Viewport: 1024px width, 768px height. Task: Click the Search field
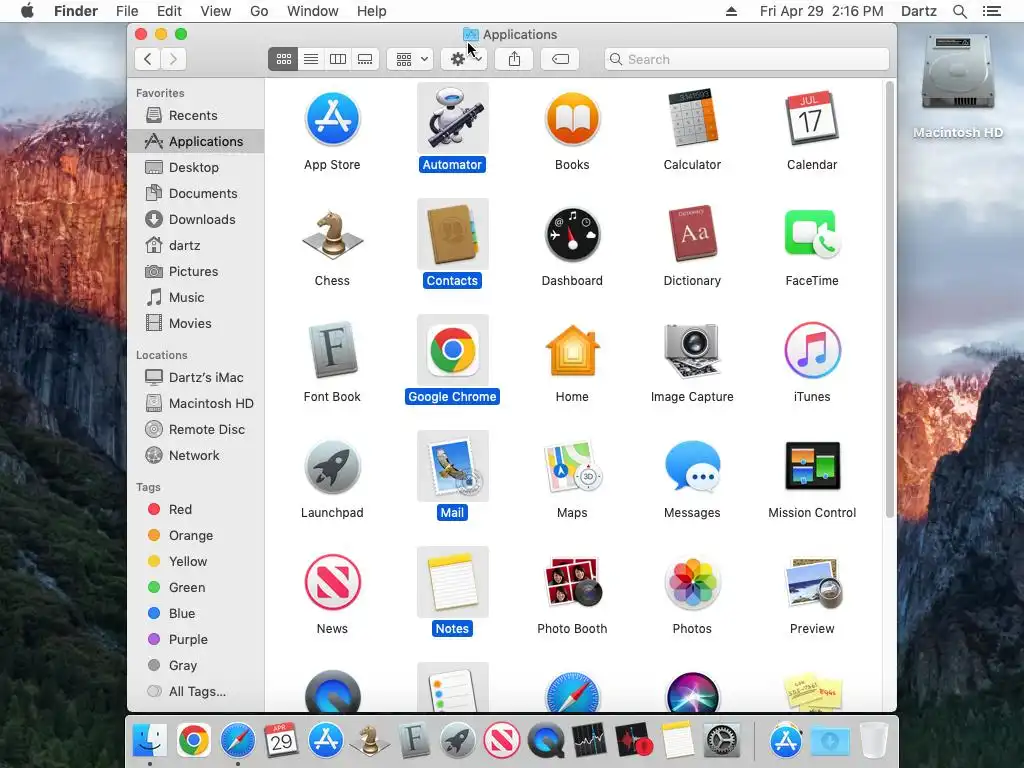click(746, 59)
